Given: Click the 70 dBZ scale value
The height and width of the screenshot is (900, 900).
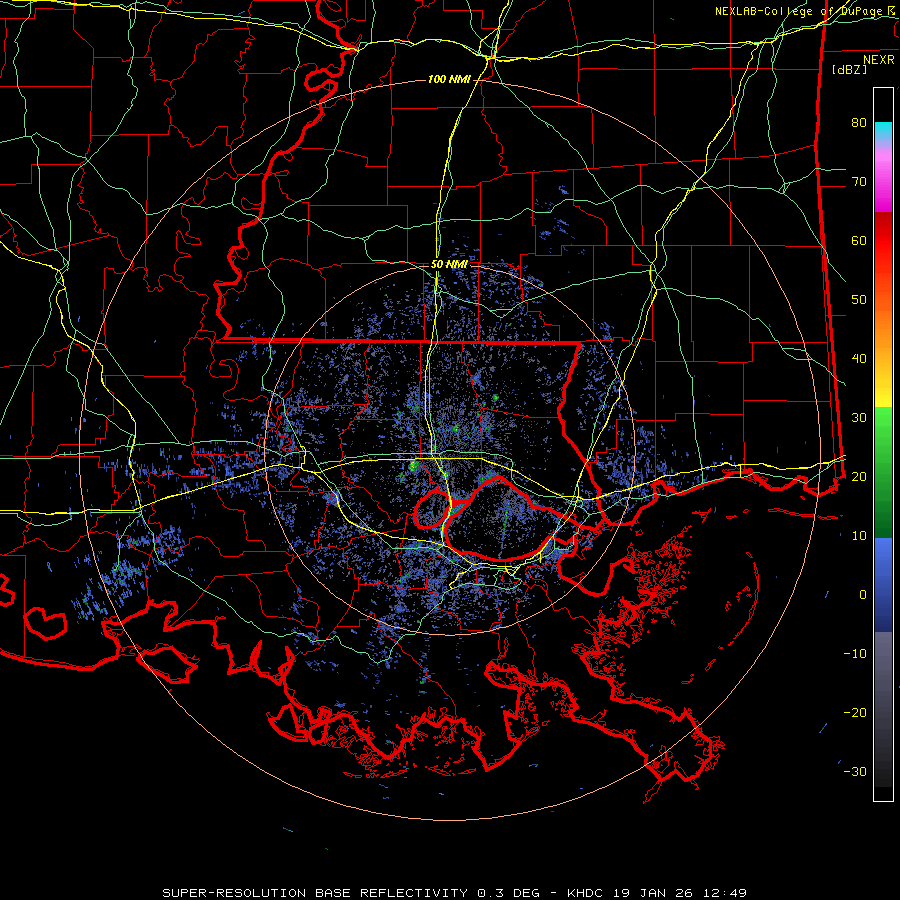Looking at the screenshot, I should tap(859, 181).
